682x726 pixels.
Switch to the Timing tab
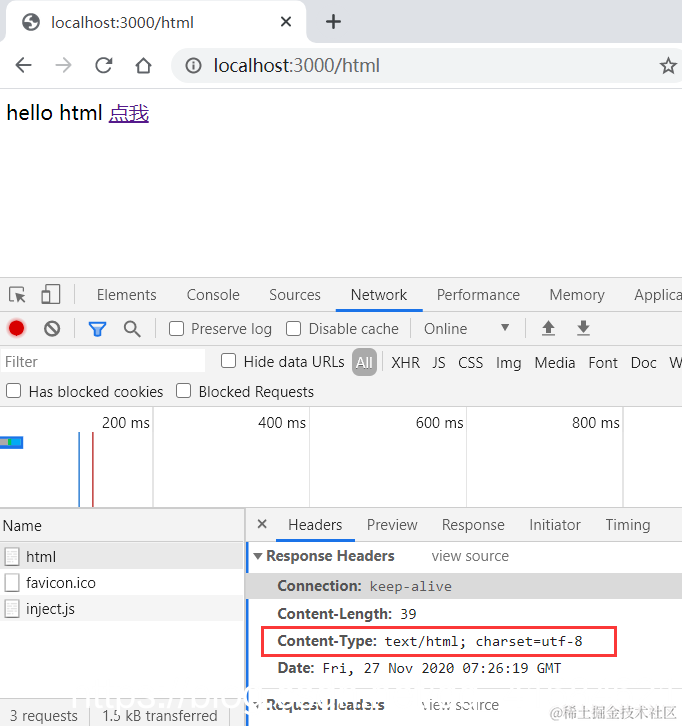coord(628,525)
